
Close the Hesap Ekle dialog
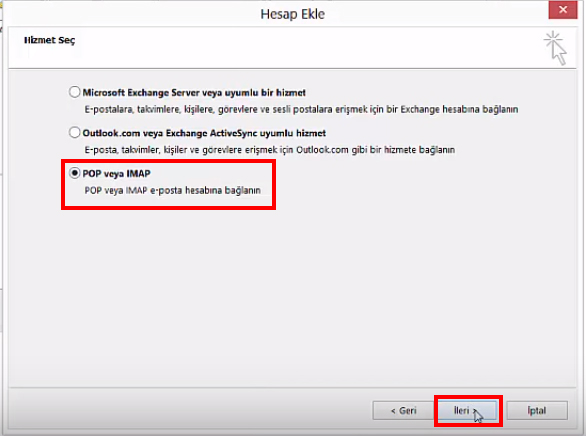563,10
